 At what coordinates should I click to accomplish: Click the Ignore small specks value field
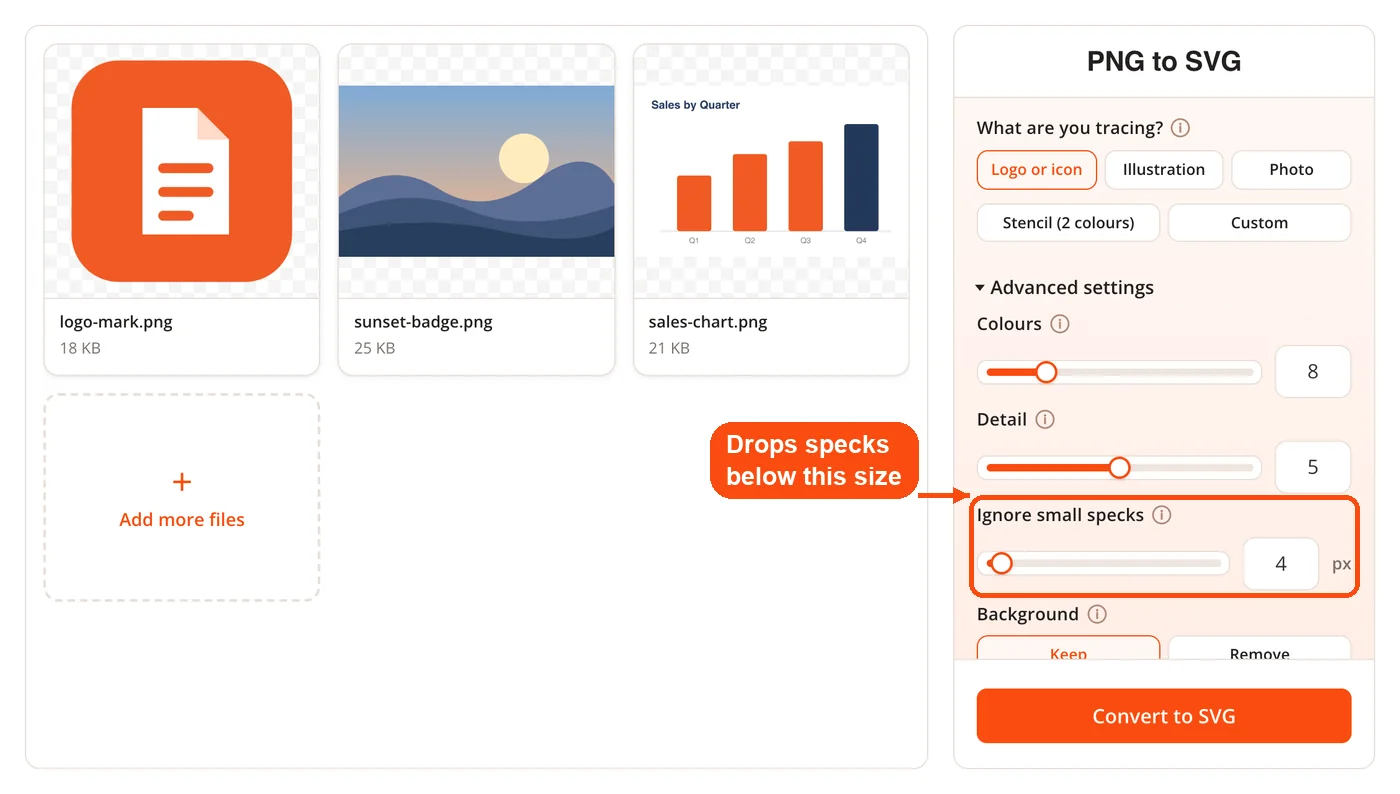pos(1281,564)
